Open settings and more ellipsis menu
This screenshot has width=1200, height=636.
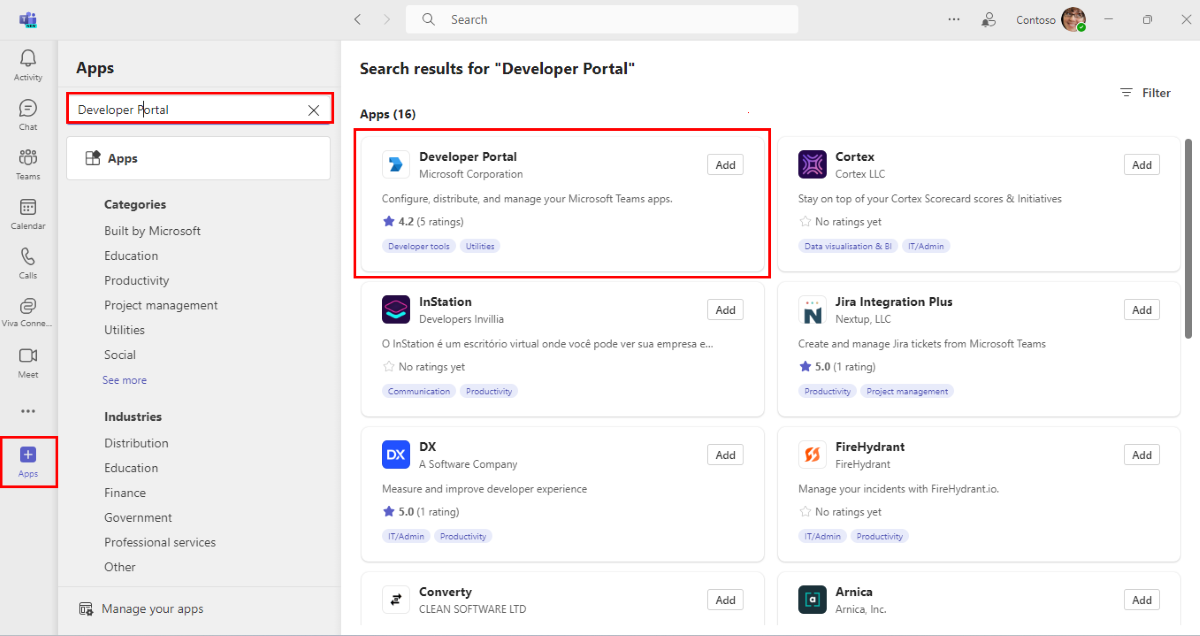[953, 19]
